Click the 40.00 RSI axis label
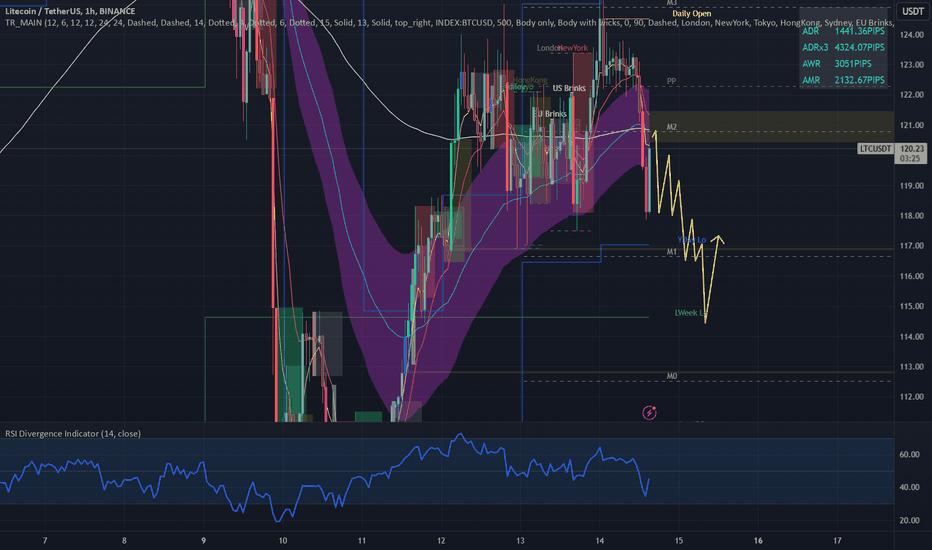Image resolution: width=932 pixels, height=550 pixels. click(909, 487)
